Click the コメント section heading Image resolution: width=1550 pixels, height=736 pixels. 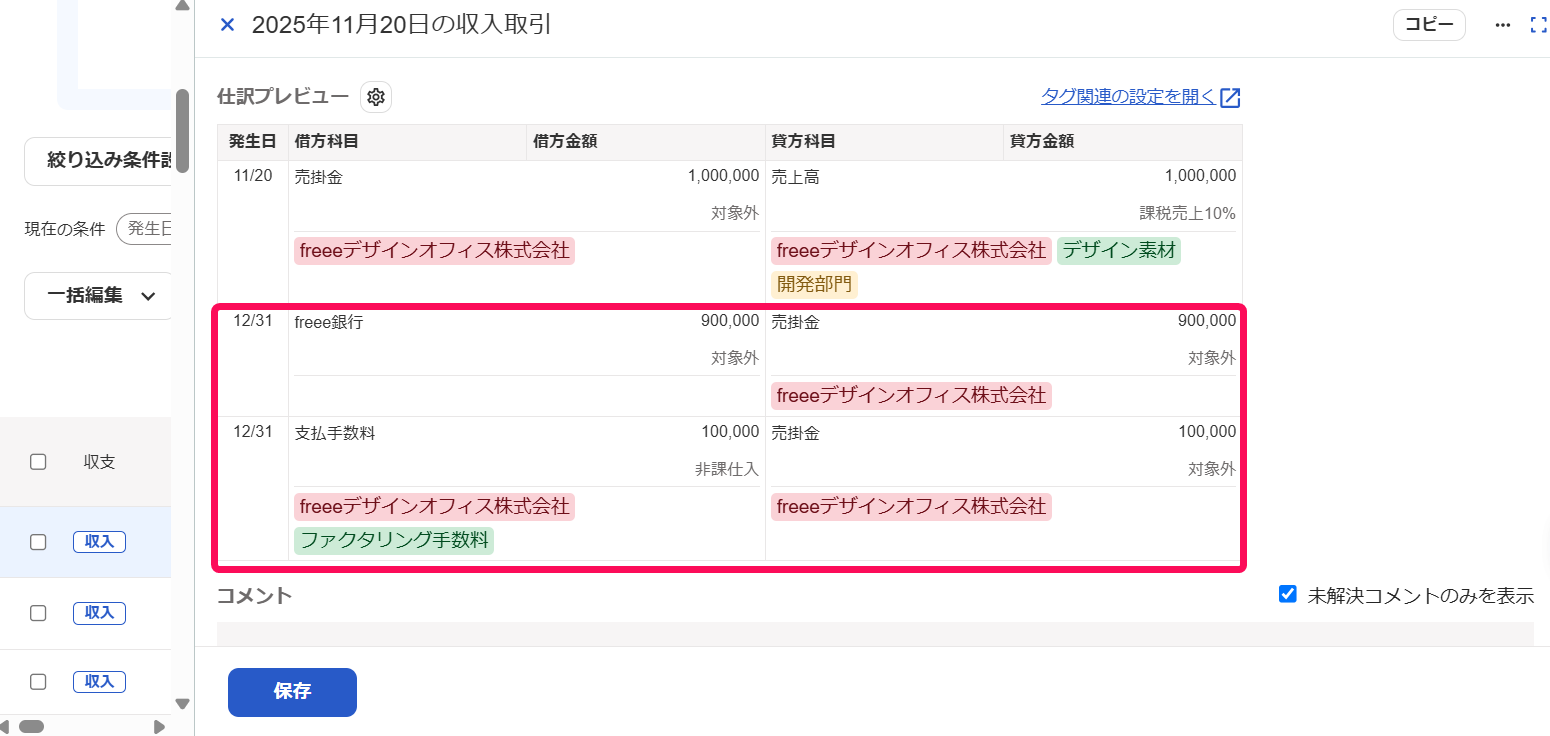click(255, 596)
